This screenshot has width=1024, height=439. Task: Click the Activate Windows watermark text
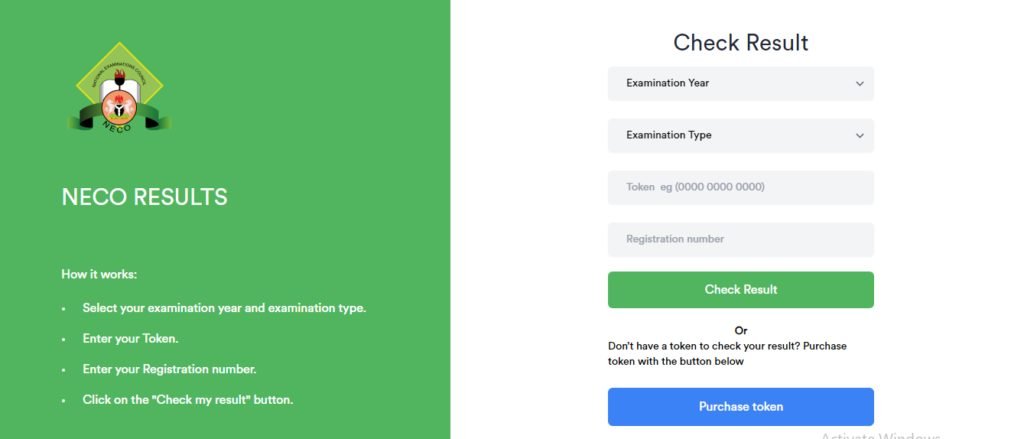(x=880, y=436)
